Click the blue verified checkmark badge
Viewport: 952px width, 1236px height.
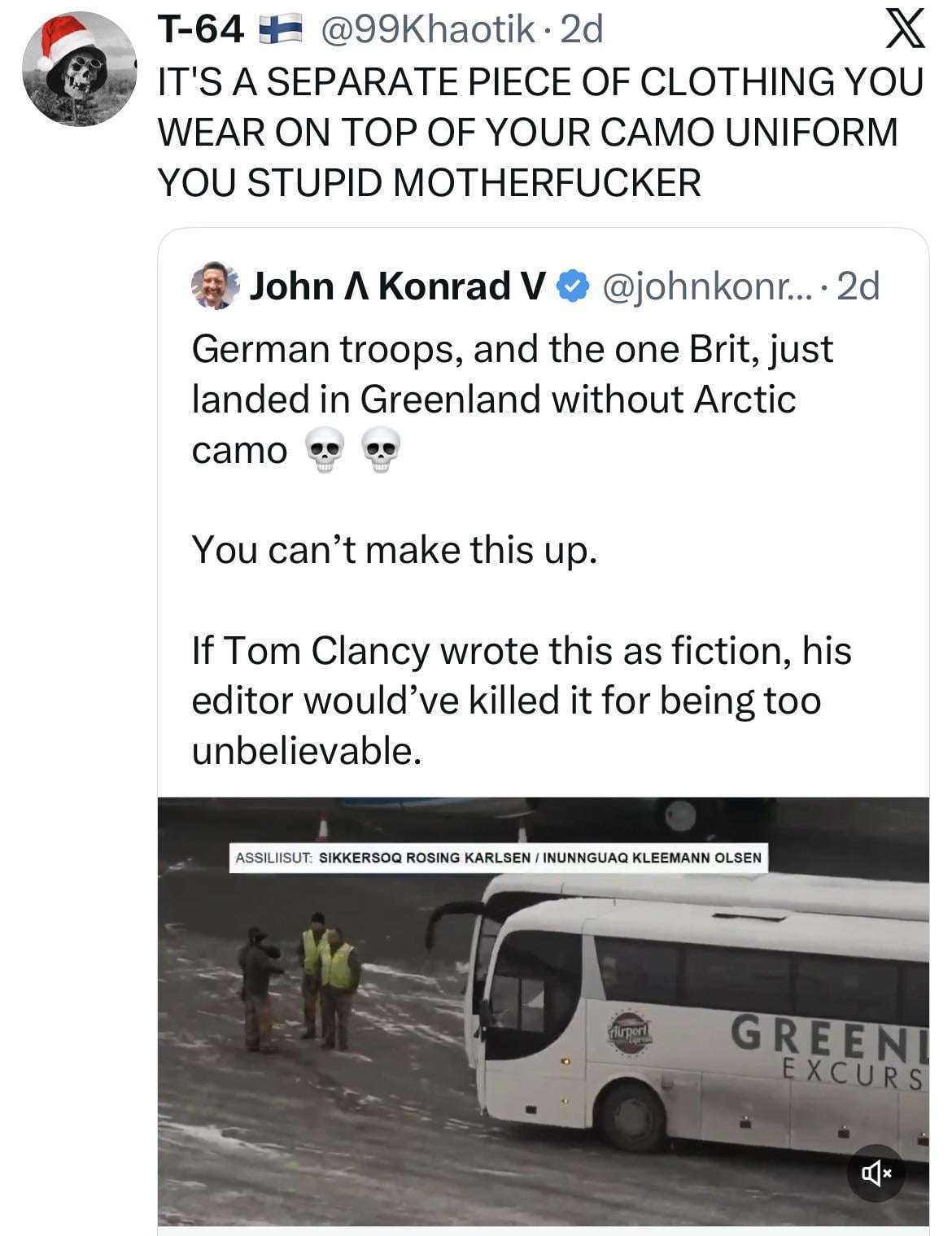574,286
